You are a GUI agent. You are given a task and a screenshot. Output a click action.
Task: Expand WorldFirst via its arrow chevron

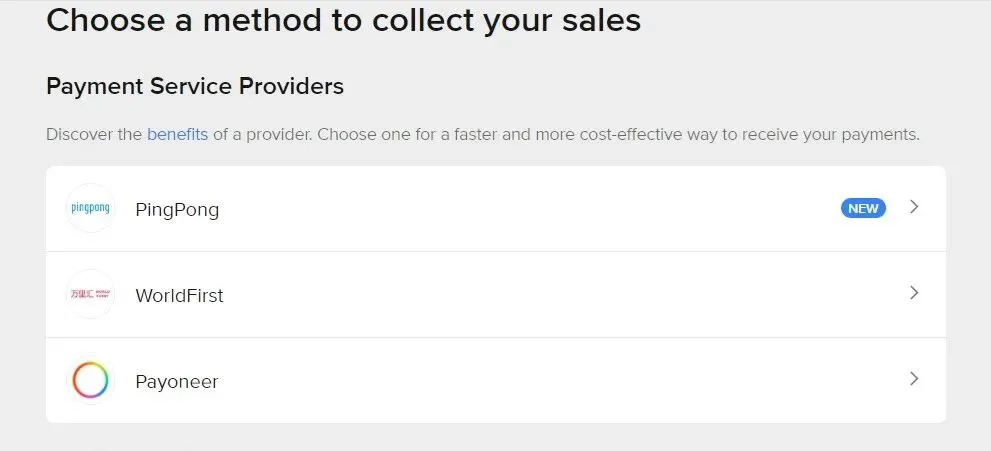[x=914, y=292]
